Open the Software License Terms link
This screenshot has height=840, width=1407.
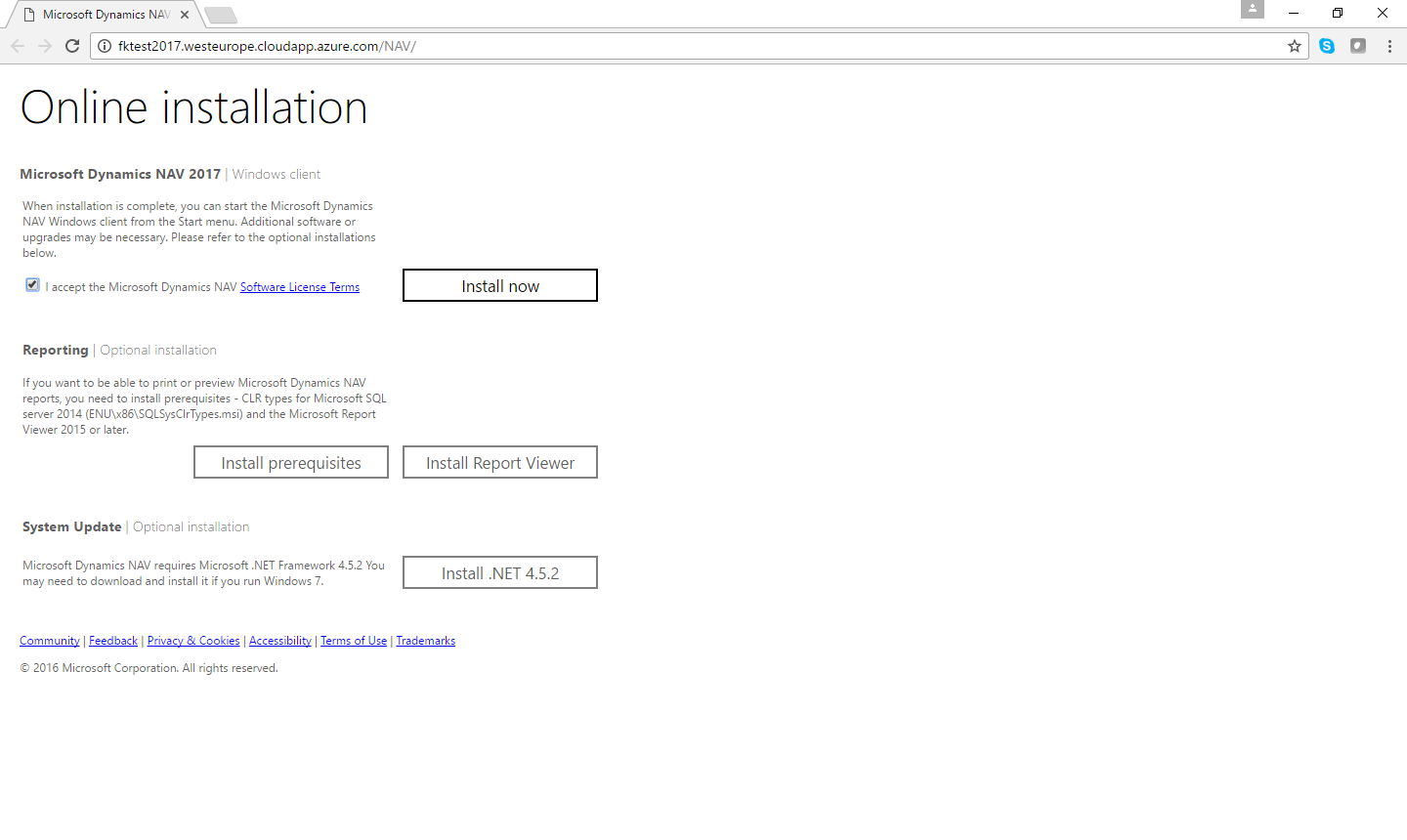click(x=300, y=287)
